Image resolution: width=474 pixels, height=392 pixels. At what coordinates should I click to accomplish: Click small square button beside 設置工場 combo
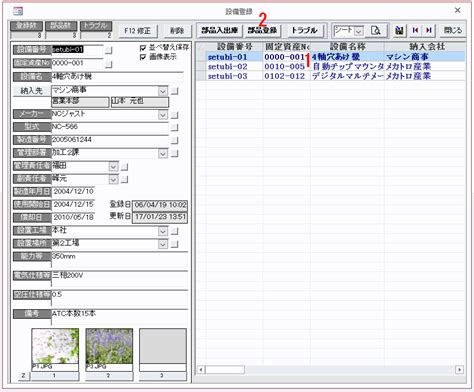point(174,231)
